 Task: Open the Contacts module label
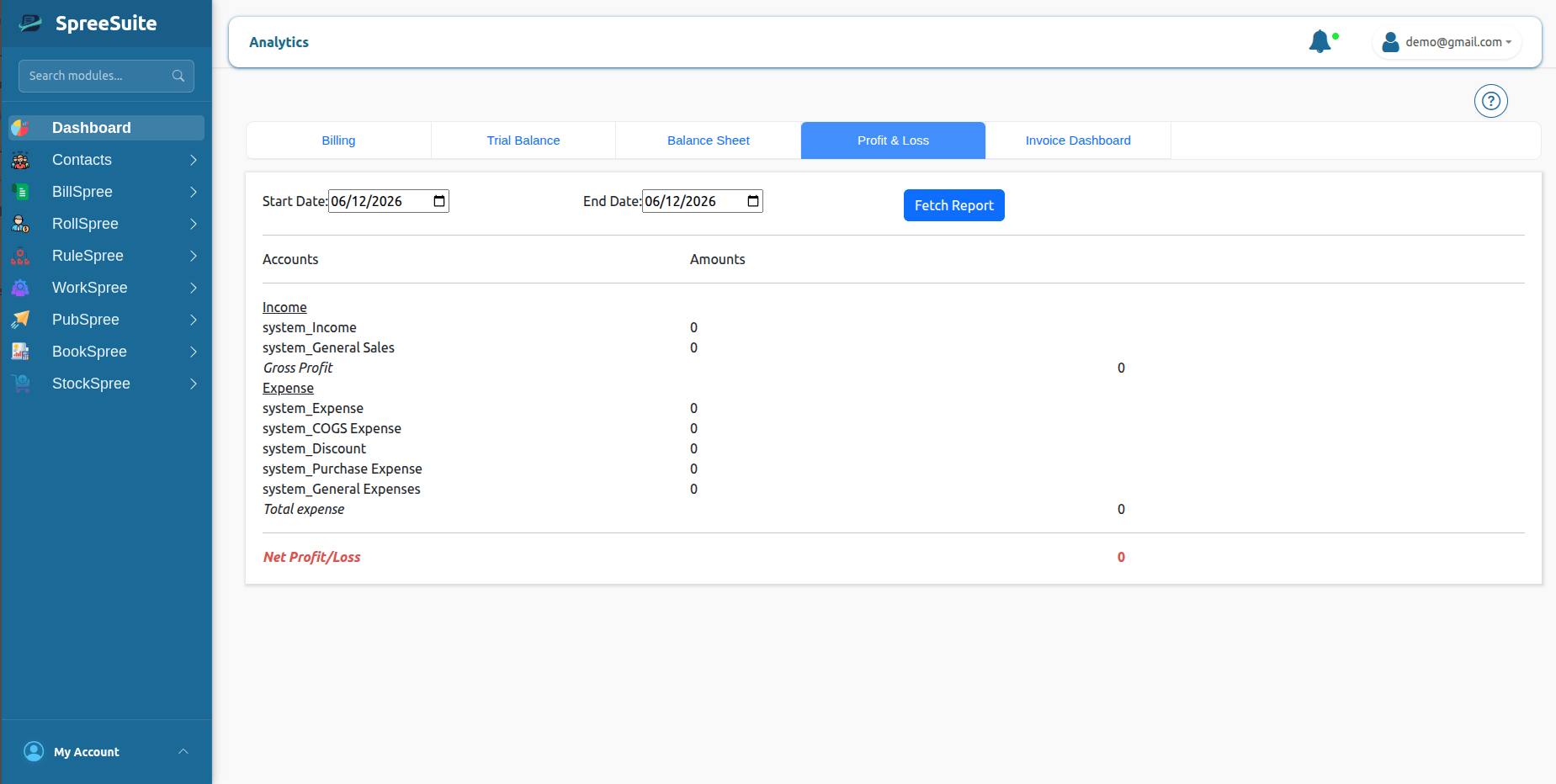(82, 160)
